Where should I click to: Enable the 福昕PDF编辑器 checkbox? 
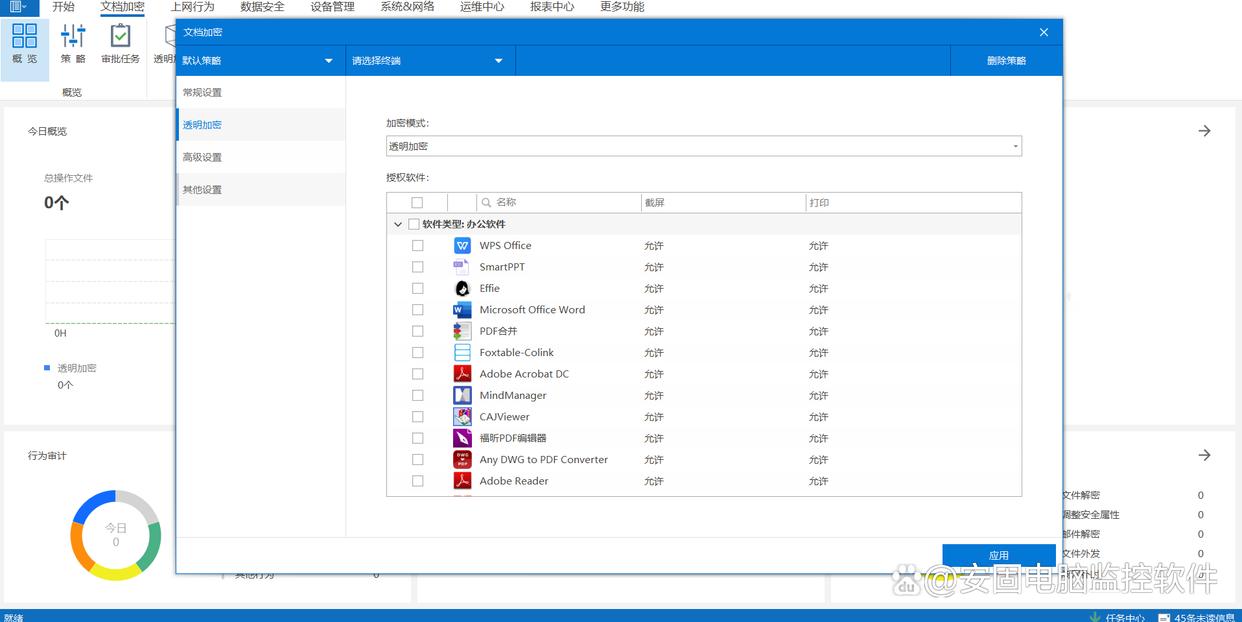click(x=417, y=438)
